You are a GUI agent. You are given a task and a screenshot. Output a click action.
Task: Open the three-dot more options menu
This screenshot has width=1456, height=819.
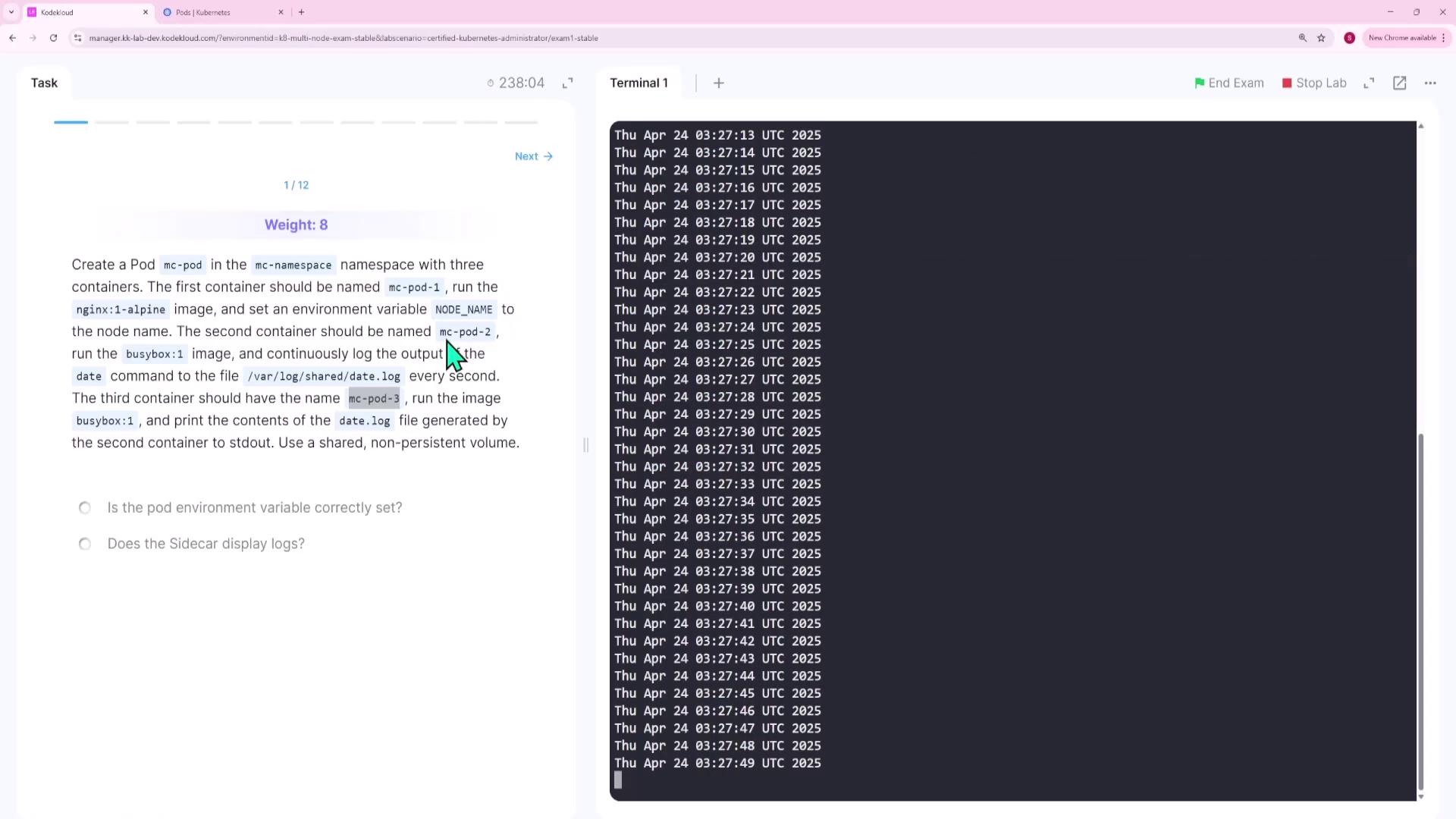tap(1430, 83)
